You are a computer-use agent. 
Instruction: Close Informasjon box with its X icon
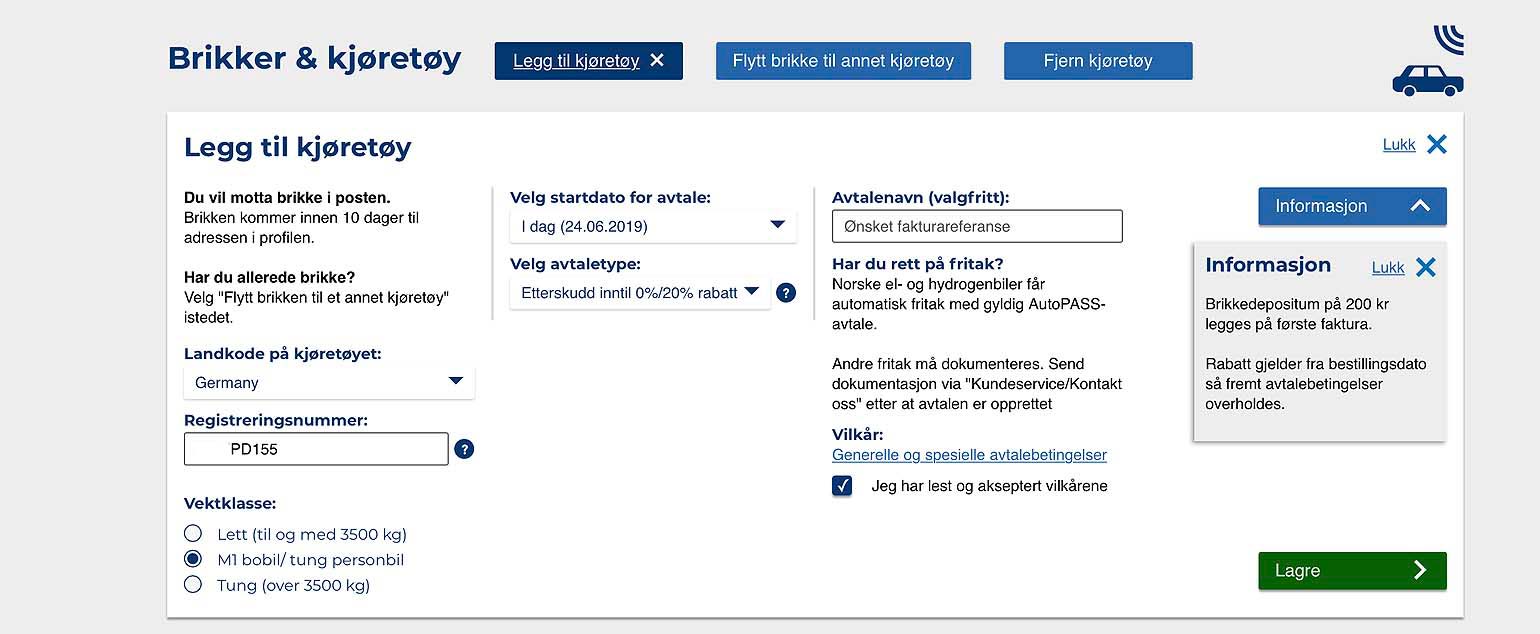(x=1426, y=267)
